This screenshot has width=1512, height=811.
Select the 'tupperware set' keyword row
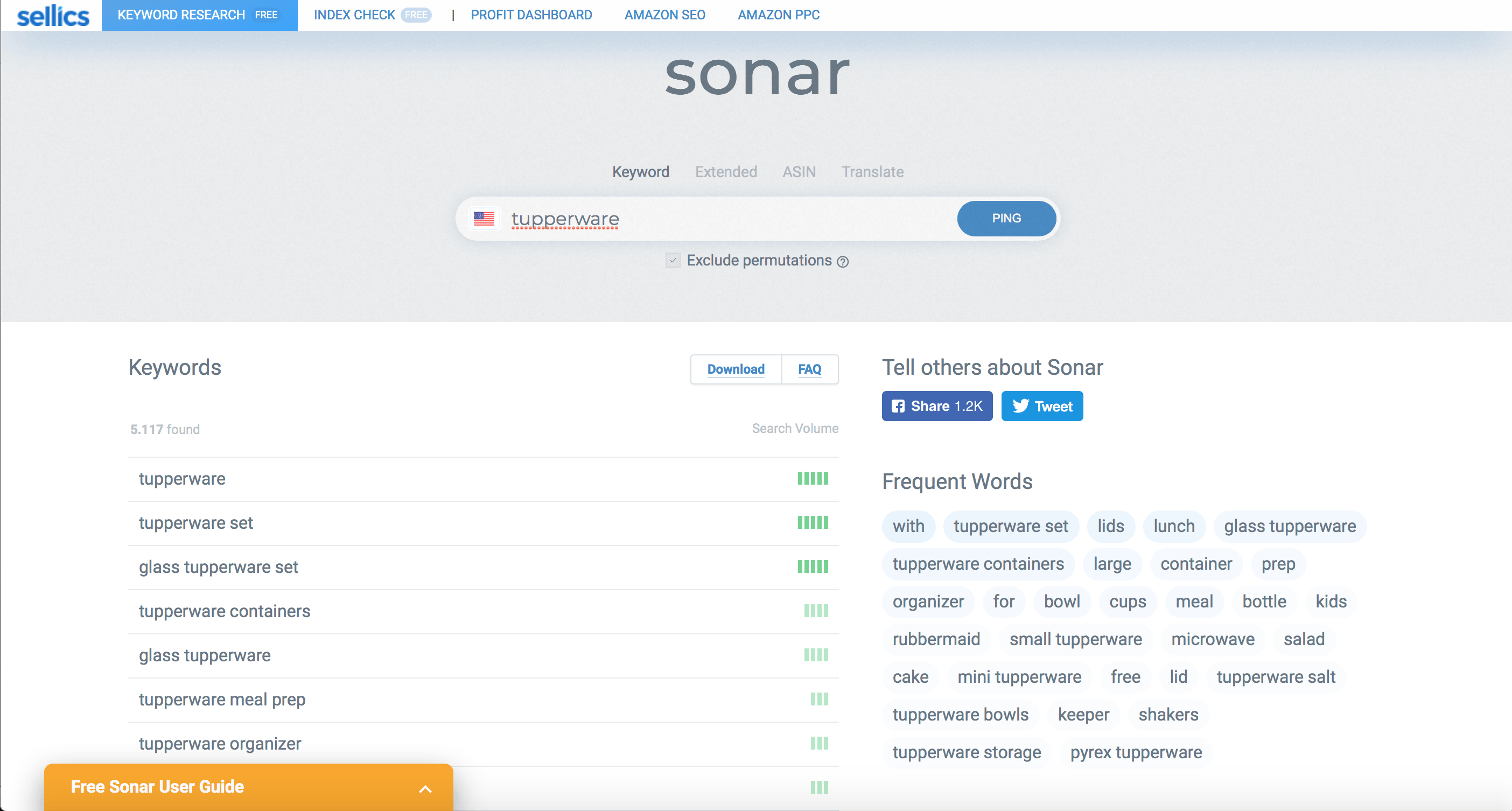(x=483, y=523)
